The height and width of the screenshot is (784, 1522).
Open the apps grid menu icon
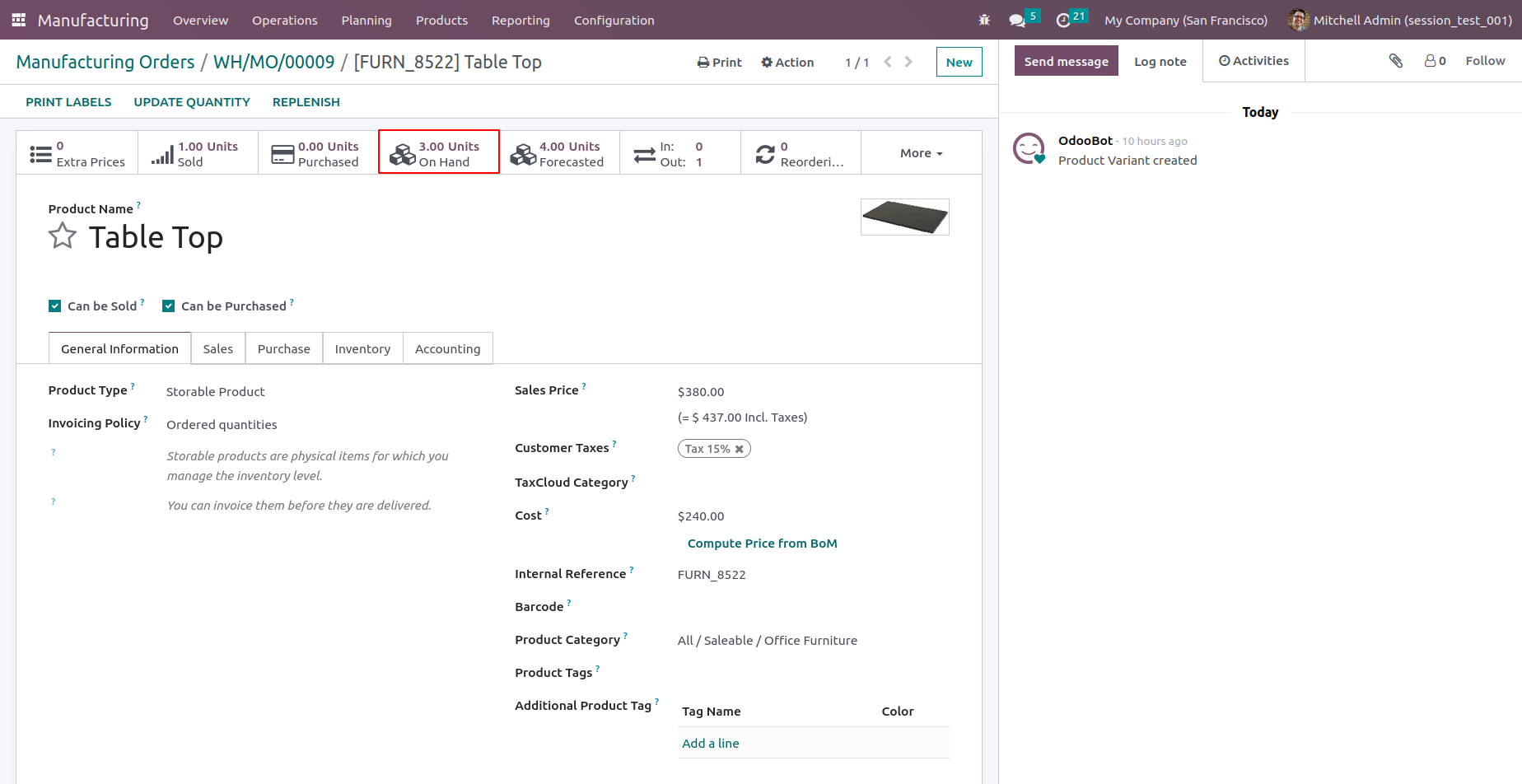[x=19, y=20]
